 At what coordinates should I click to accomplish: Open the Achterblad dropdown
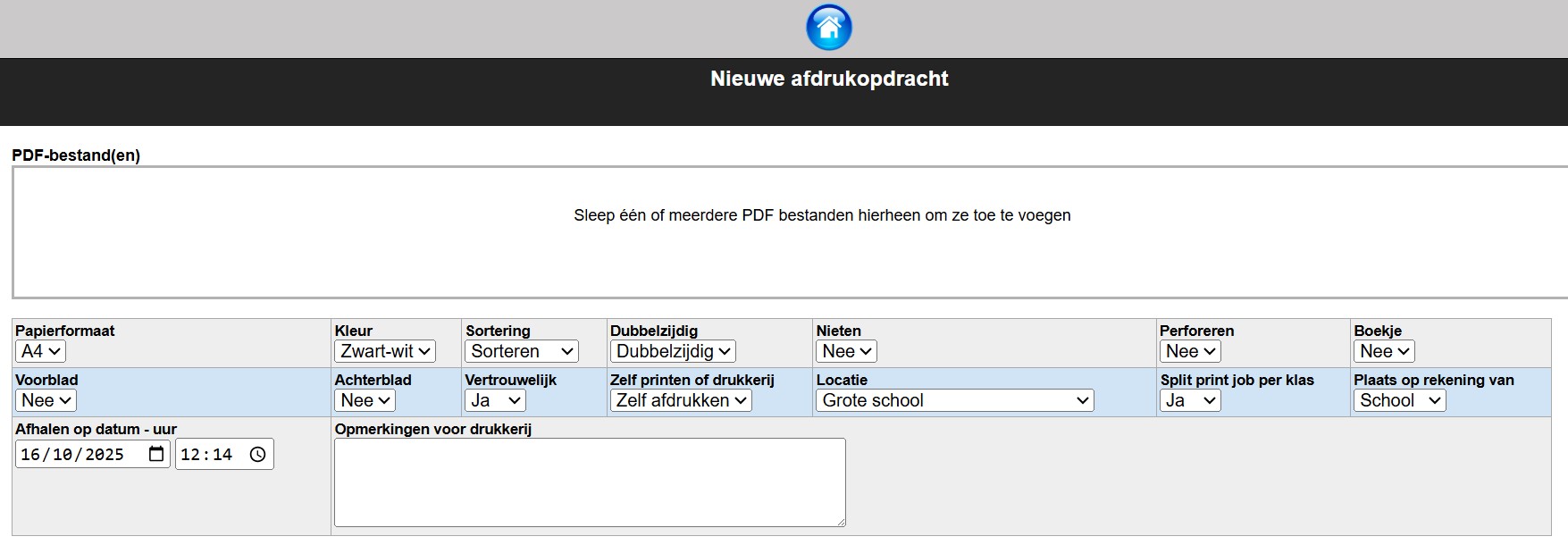click(365, 400)
